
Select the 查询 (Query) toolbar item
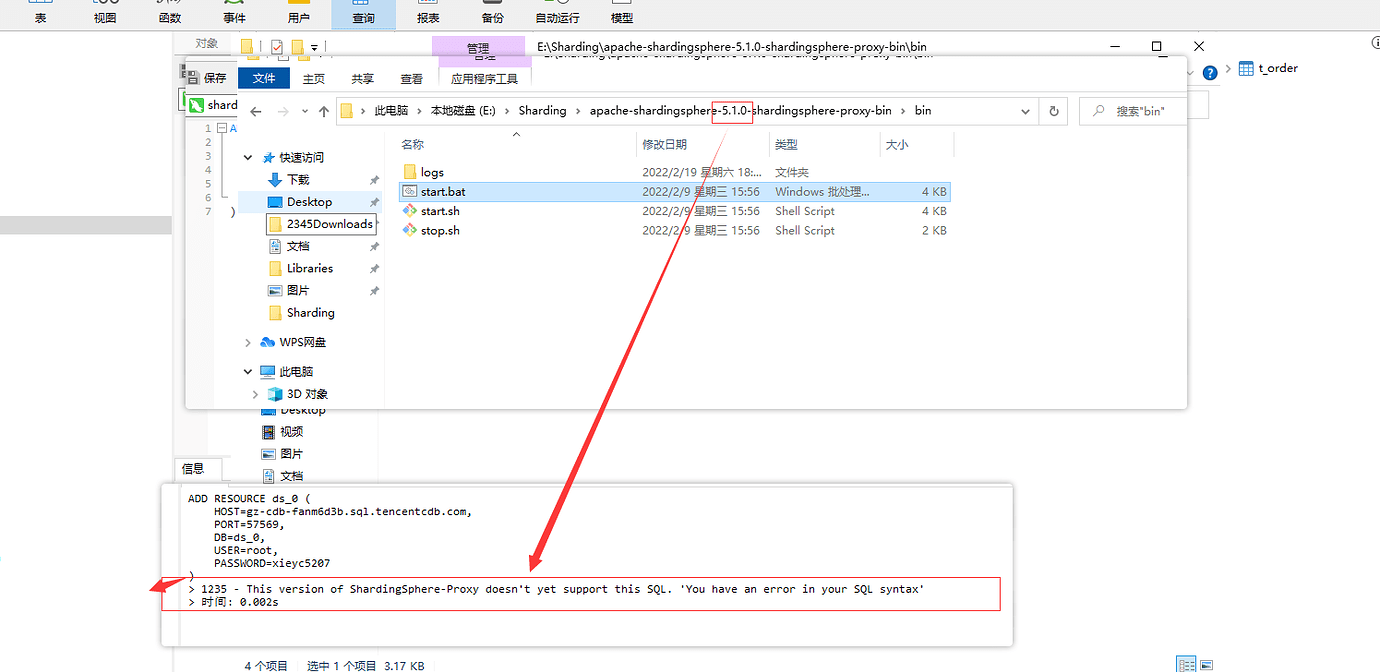[363, 14]
